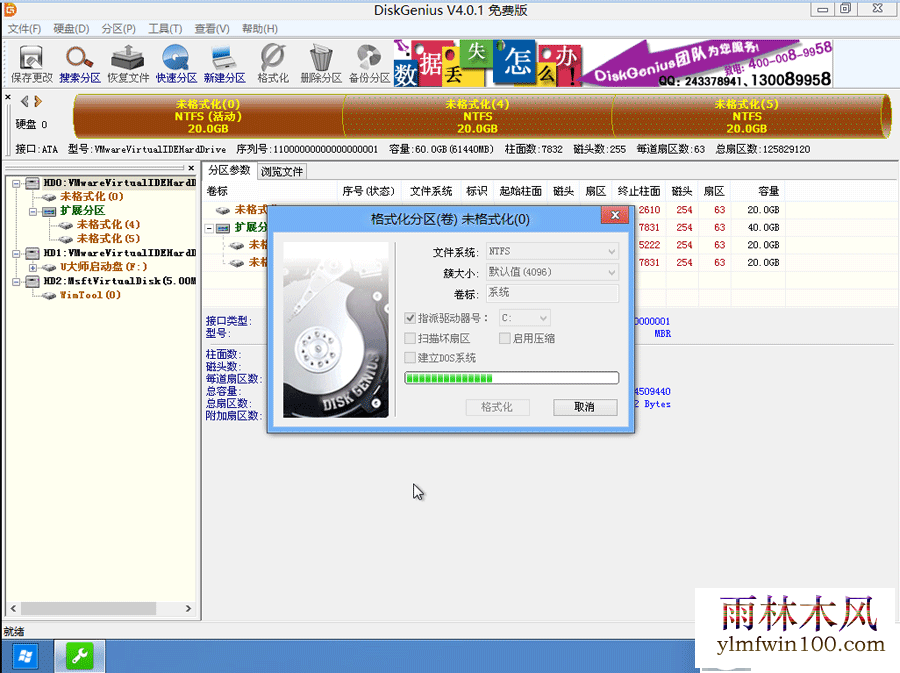This screenshot has width=900, height=673.
Task: Go to next disk with right arrow
Action: [x=38, y=102]
